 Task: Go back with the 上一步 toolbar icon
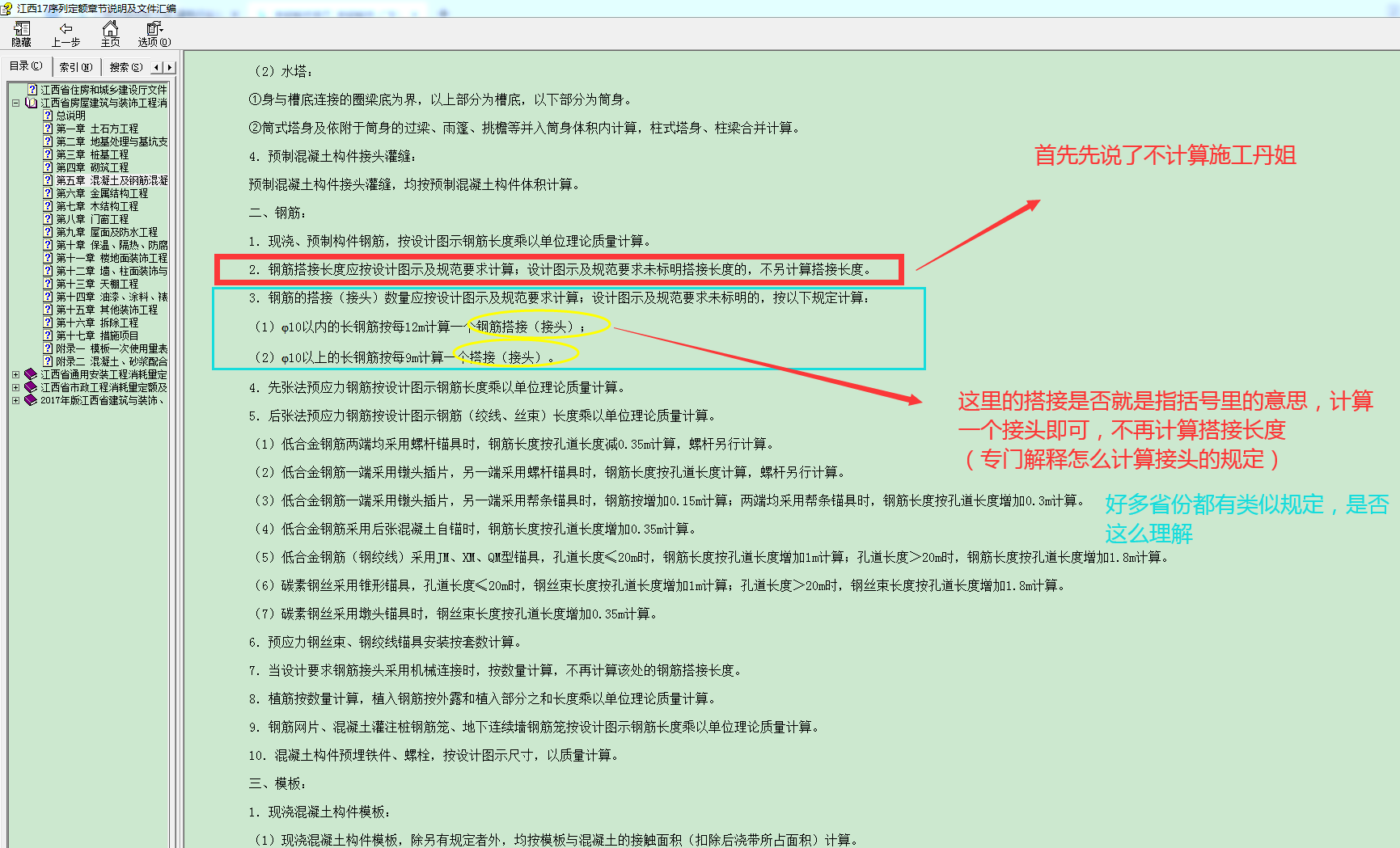point(66,34)
